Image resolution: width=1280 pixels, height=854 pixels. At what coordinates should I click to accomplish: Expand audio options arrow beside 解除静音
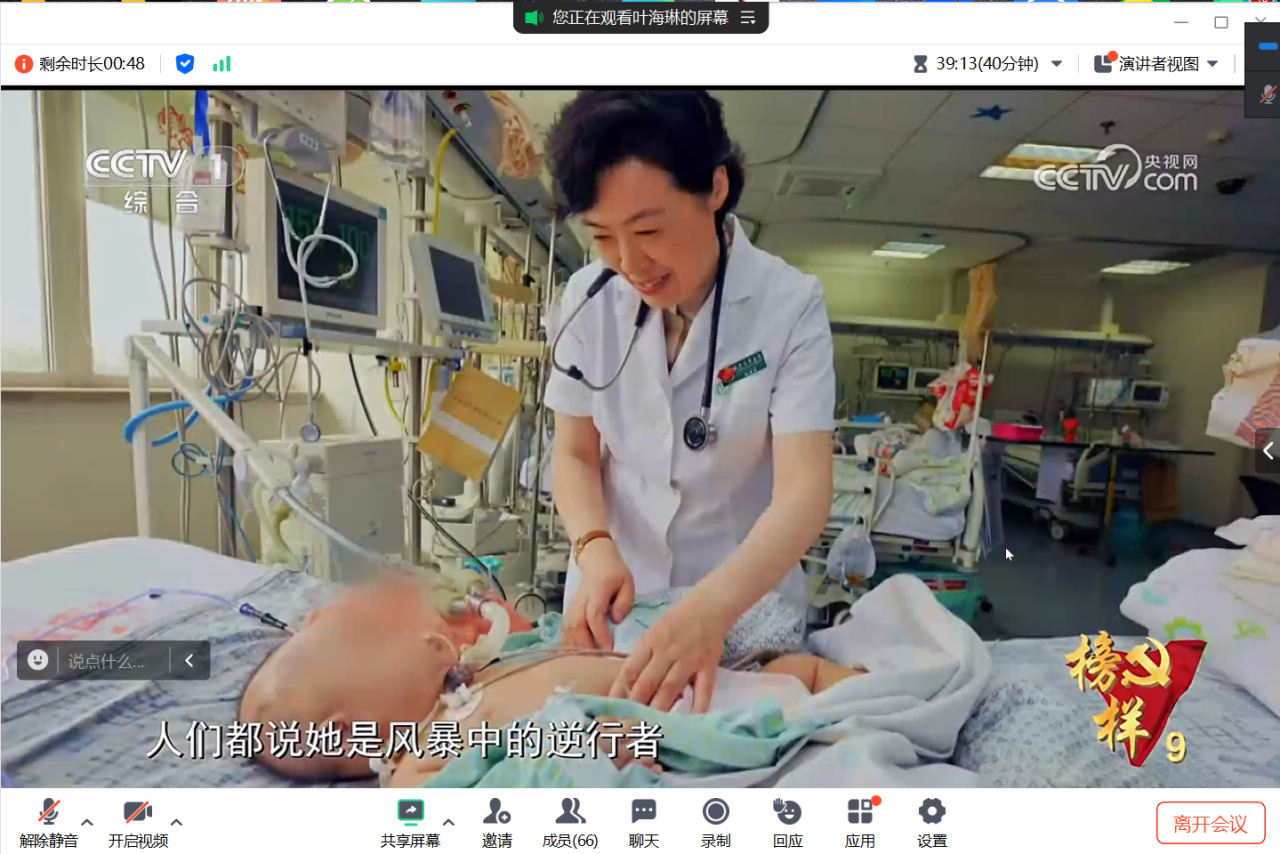click(87, 822)
